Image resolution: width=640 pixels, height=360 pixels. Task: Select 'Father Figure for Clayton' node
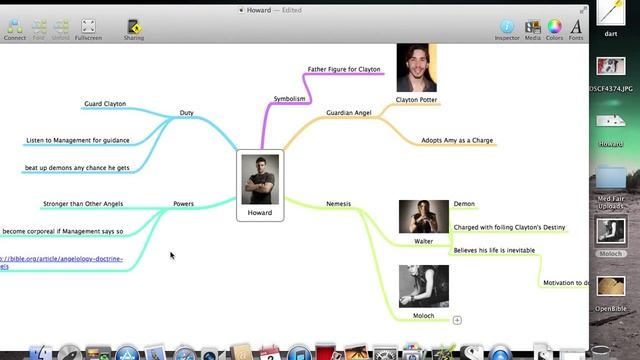coord(344,69)
